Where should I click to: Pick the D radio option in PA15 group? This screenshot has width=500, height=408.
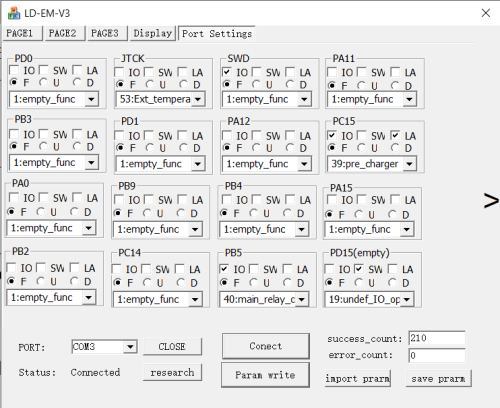point(392,214)
